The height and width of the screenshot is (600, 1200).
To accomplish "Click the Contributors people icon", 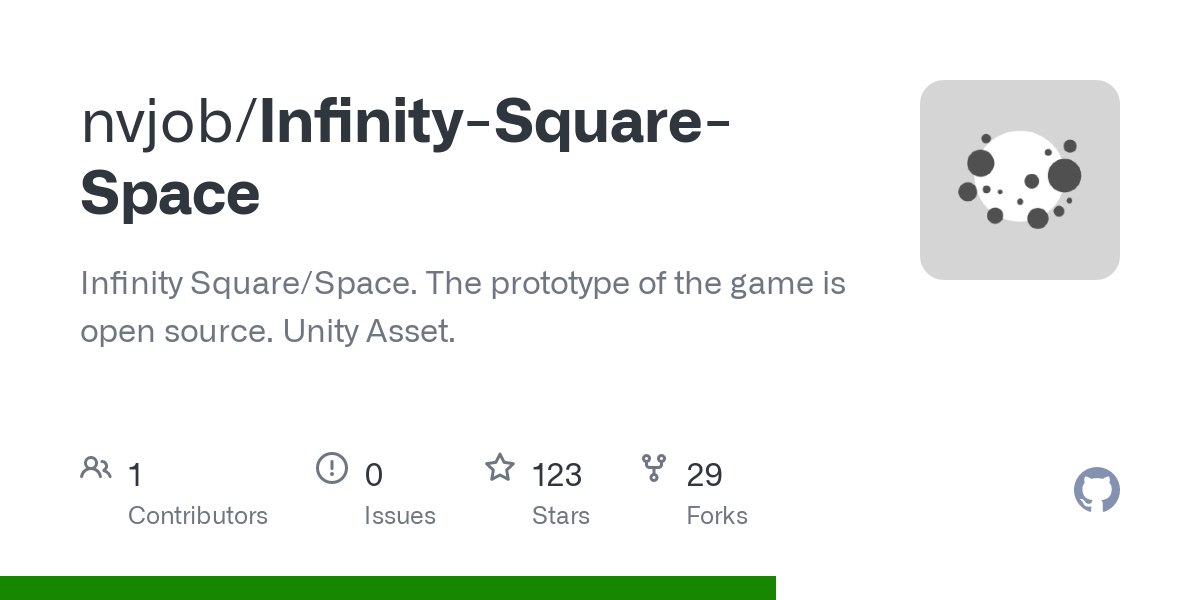I will point(96,467).
